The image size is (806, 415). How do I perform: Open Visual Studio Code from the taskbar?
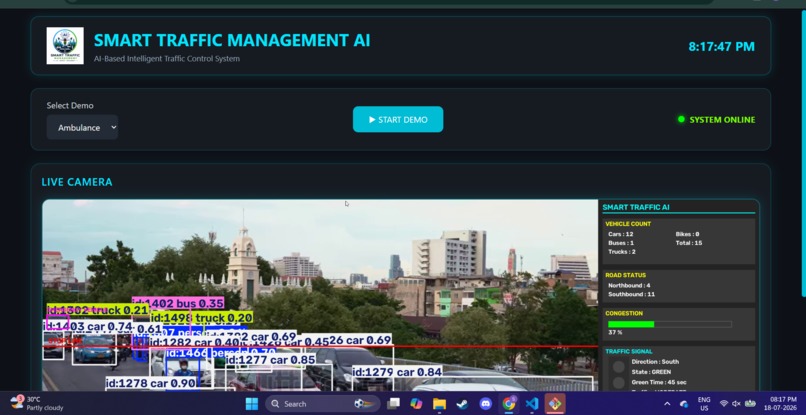[532, 404]
